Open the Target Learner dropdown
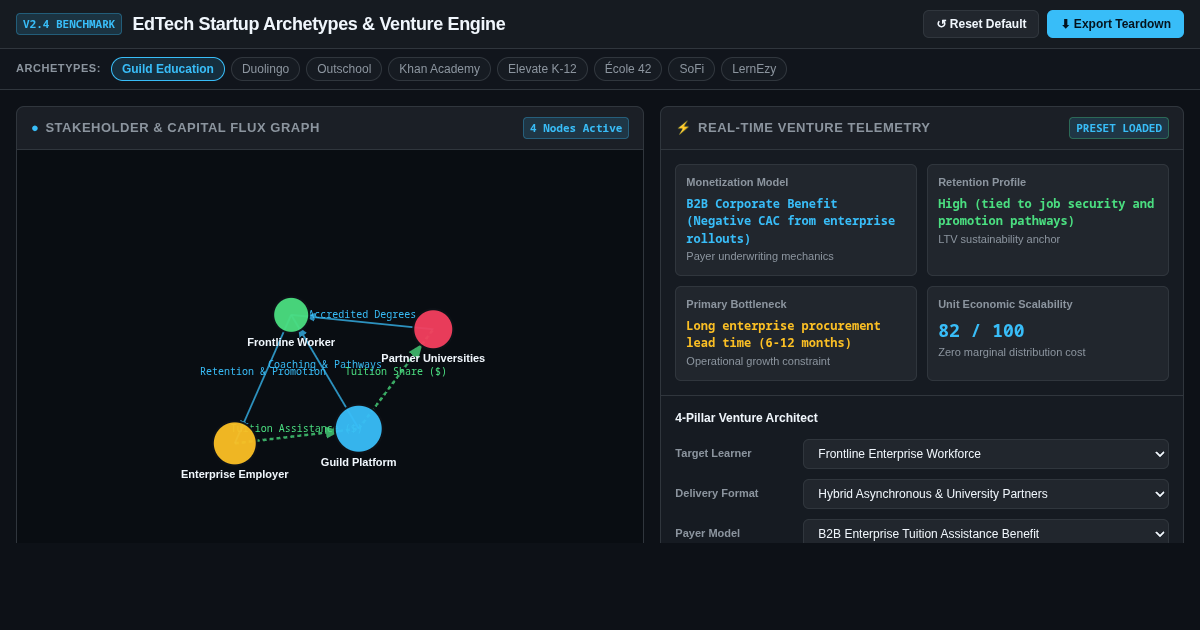 986,454
